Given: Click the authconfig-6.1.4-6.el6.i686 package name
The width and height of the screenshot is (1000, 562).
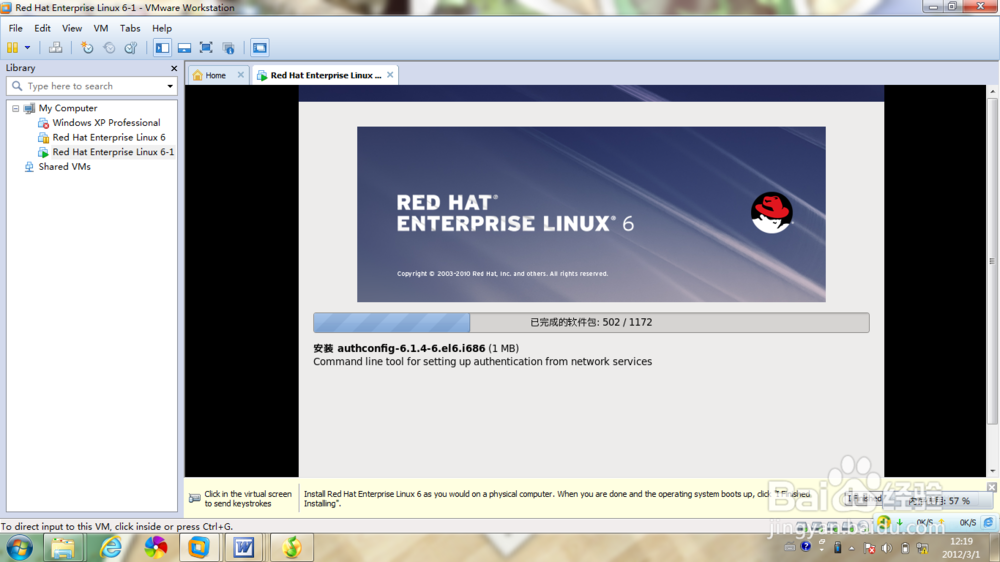Looking at the screenshot, I should 411,348.
